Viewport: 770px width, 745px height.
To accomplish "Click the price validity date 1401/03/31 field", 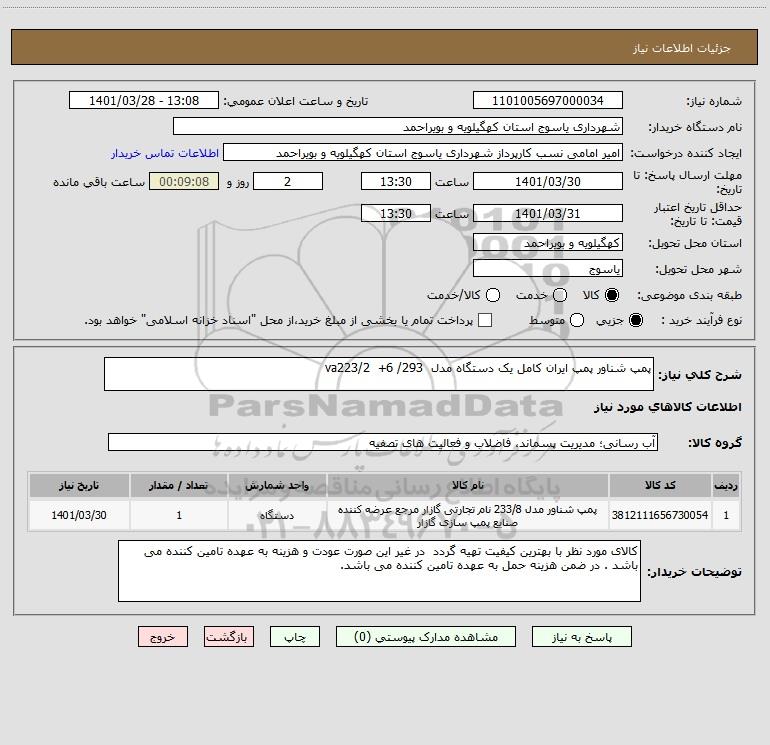I will [x=548, y=213].
